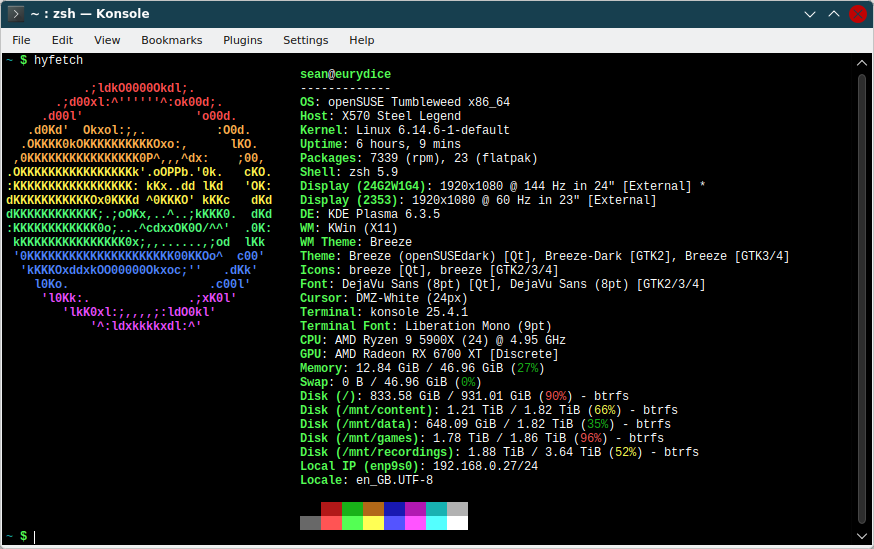Click the 'Liberation Mono (9pt)' value
This screenshot has width=874, height=549.
point(478,326)
